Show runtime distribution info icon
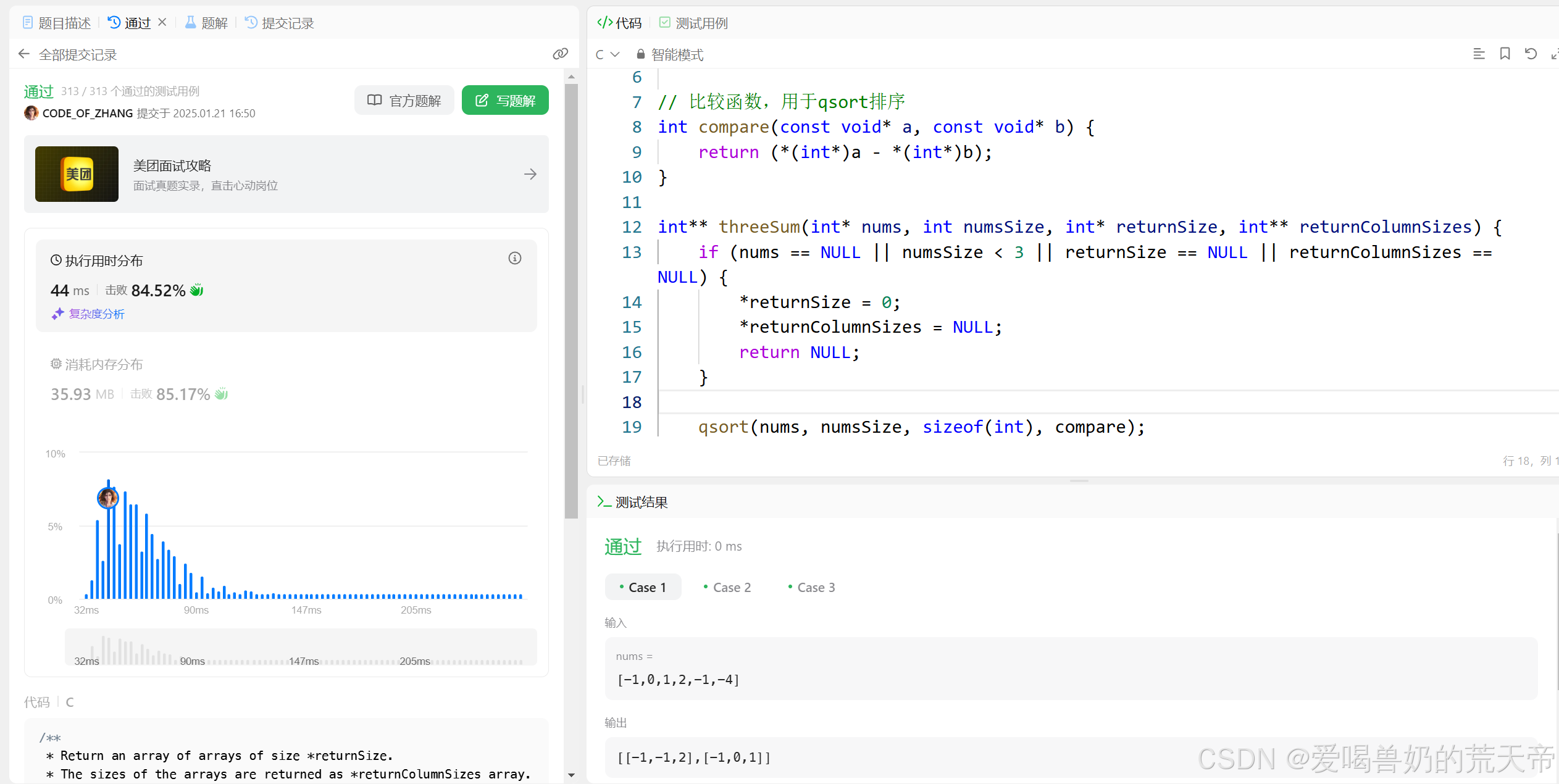This screenshot has height=784, width=1559. 514,258
